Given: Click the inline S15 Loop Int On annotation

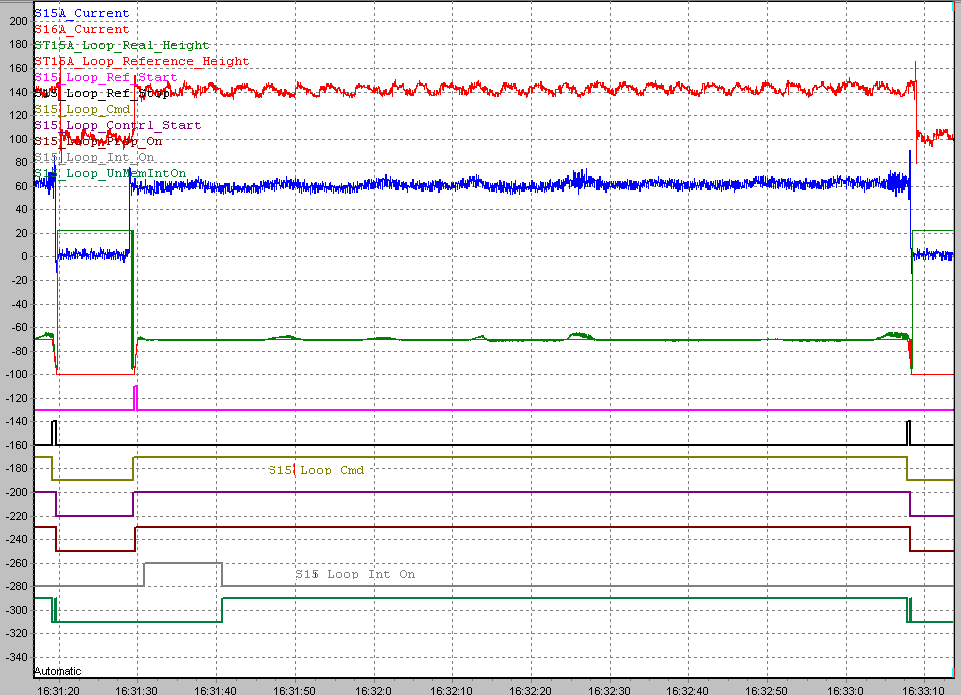Looking at the screenshot, I should (355, 574).
